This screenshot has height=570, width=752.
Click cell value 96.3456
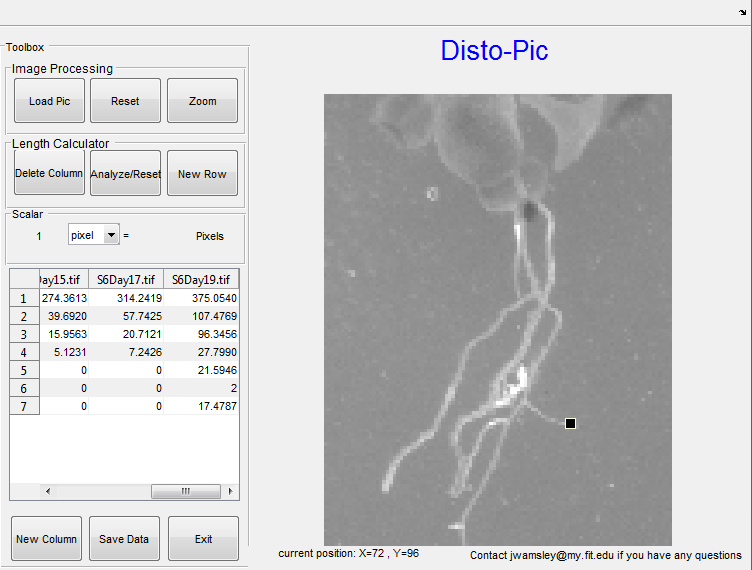click(x=201, y=334)
